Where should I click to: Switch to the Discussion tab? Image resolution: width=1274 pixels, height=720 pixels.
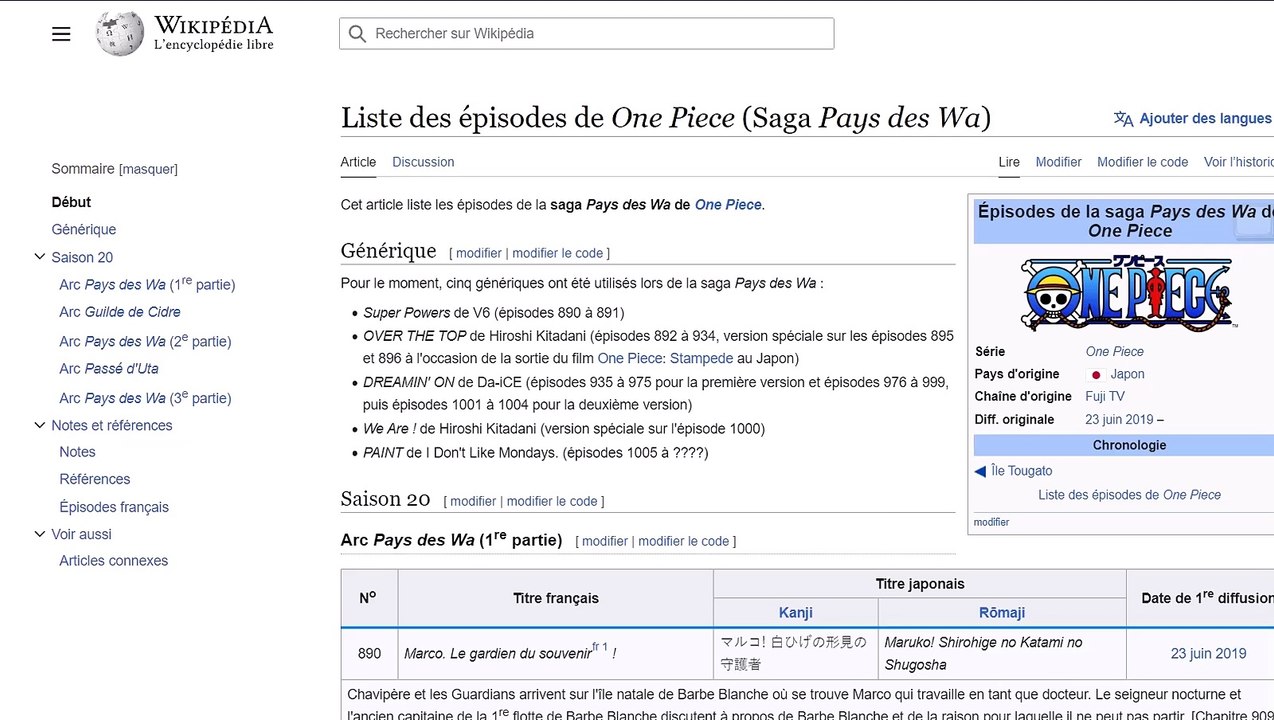pos(423,162)
